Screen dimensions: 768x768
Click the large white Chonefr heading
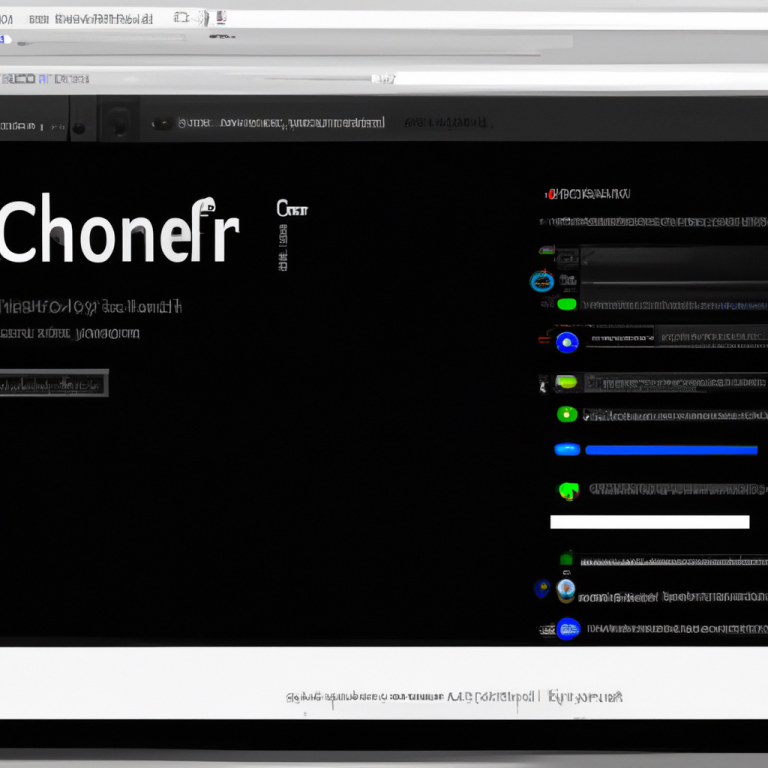(x=120, y=231)
